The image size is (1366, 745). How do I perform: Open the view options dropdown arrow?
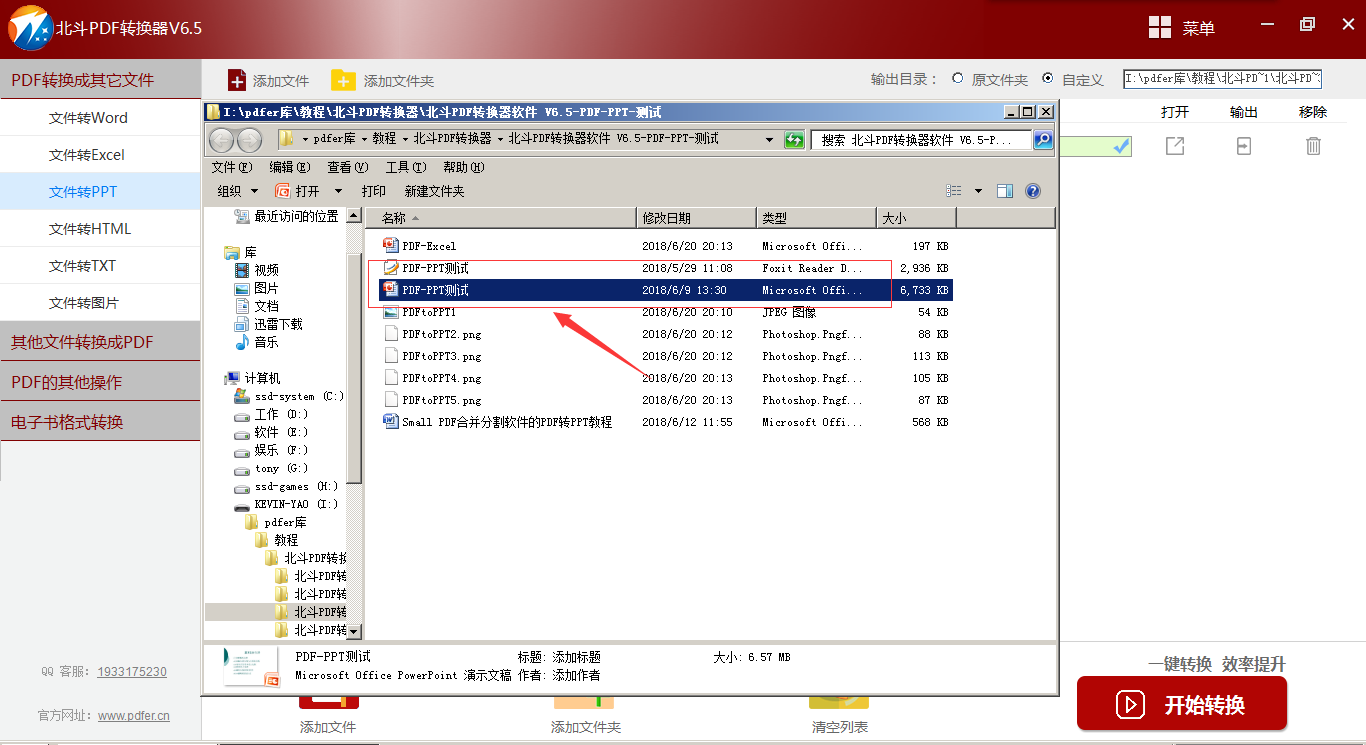pyautogui.click(x=978, y=191)
